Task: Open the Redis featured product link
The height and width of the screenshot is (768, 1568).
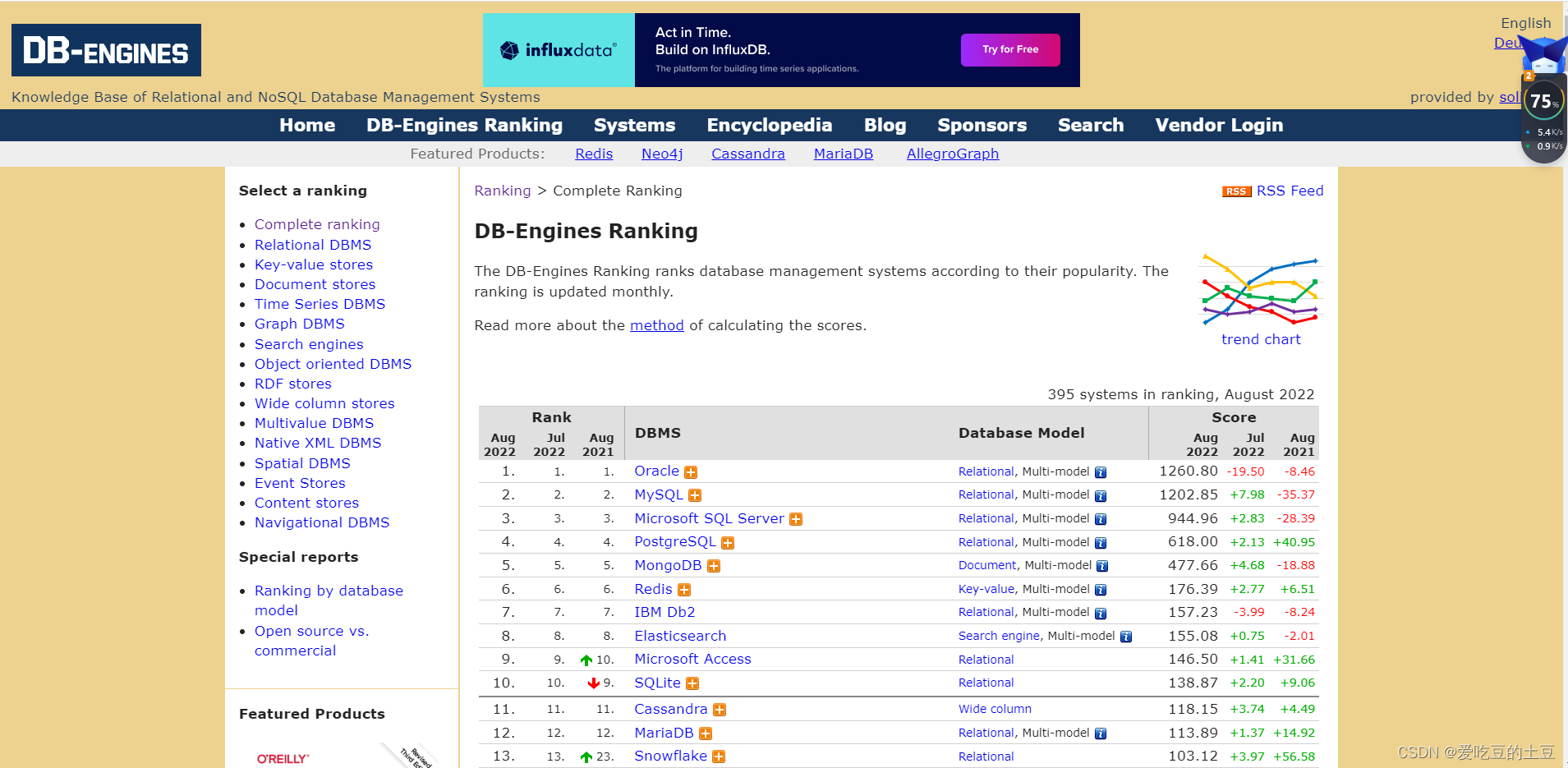Action: (594, 154)
